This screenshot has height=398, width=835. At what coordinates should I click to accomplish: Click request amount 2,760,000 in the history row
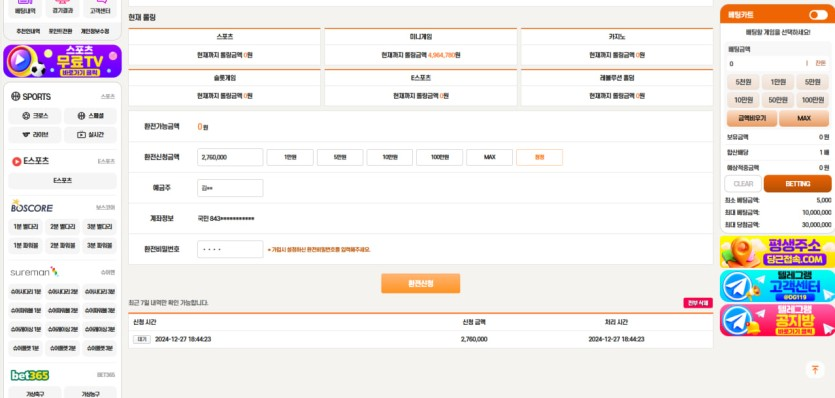pyautogui.click(x=474, y=339)
